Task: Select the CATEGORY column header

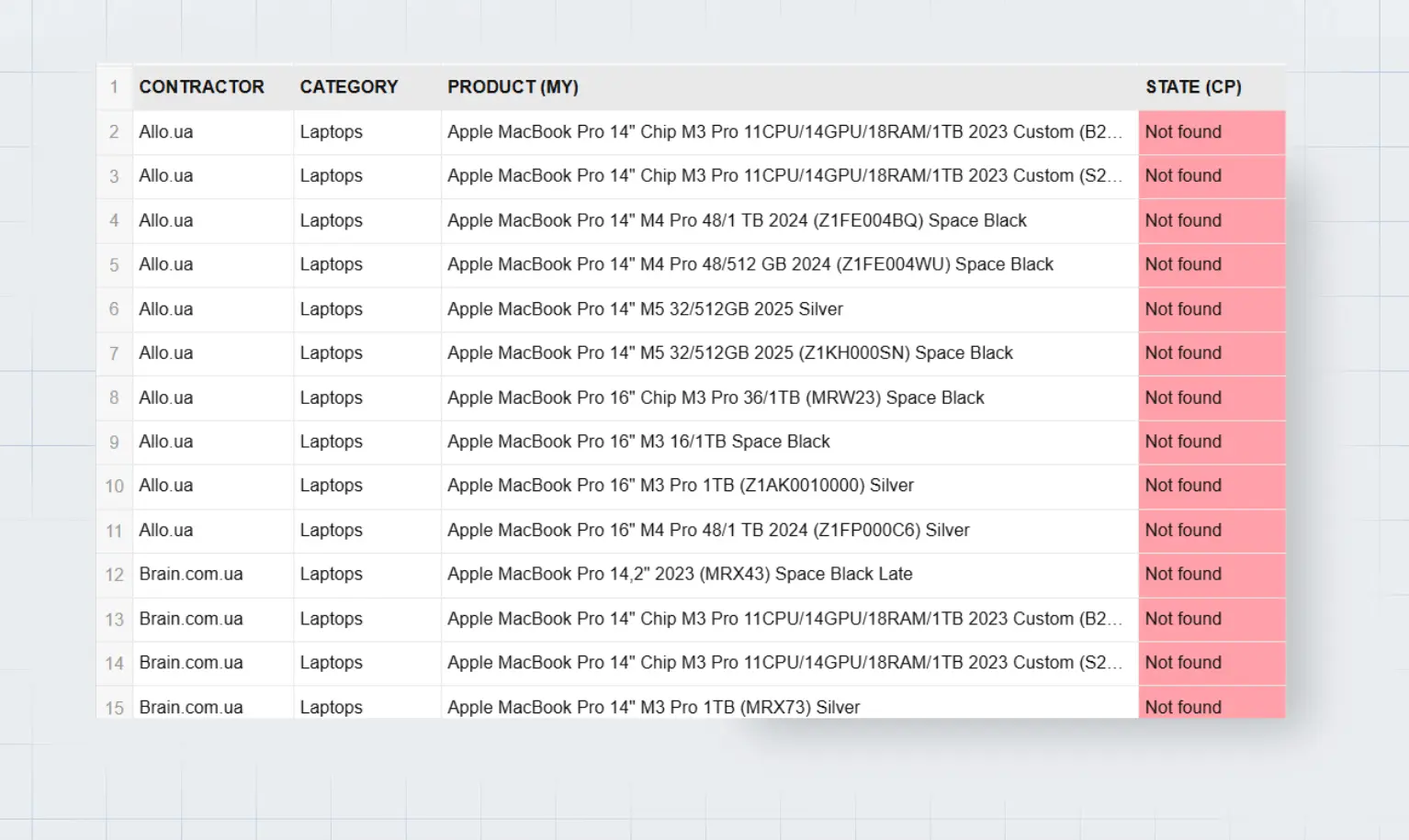Action: tap(349, 87)
